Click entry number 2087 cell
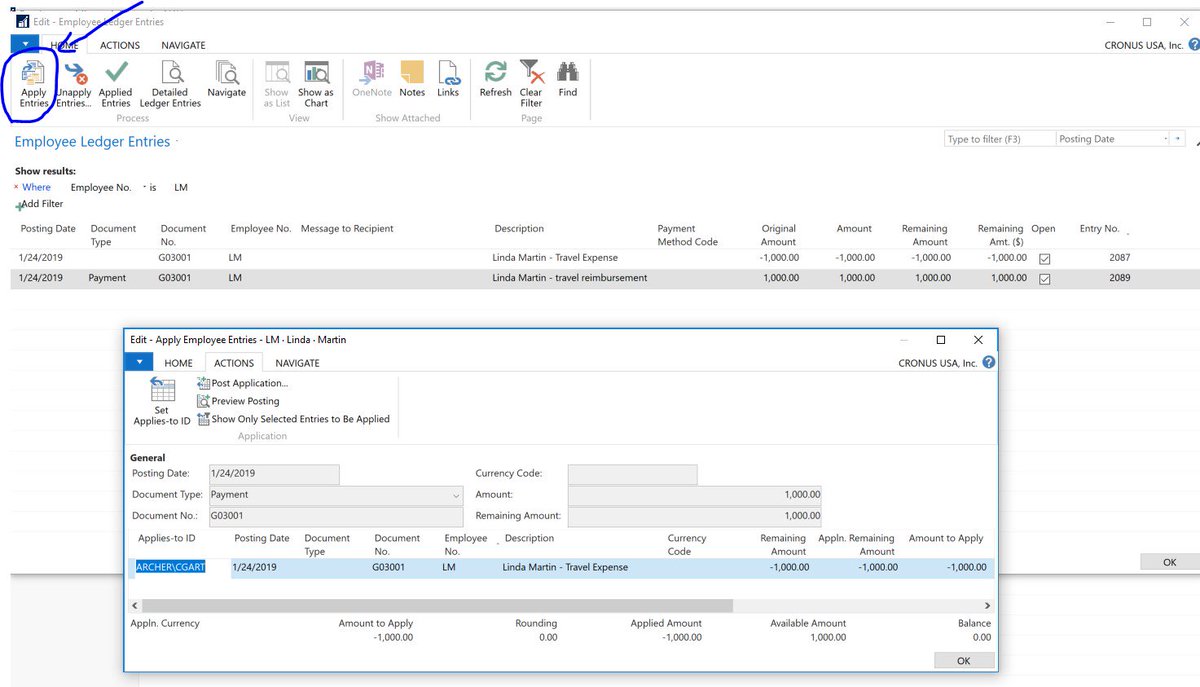 1119,258
